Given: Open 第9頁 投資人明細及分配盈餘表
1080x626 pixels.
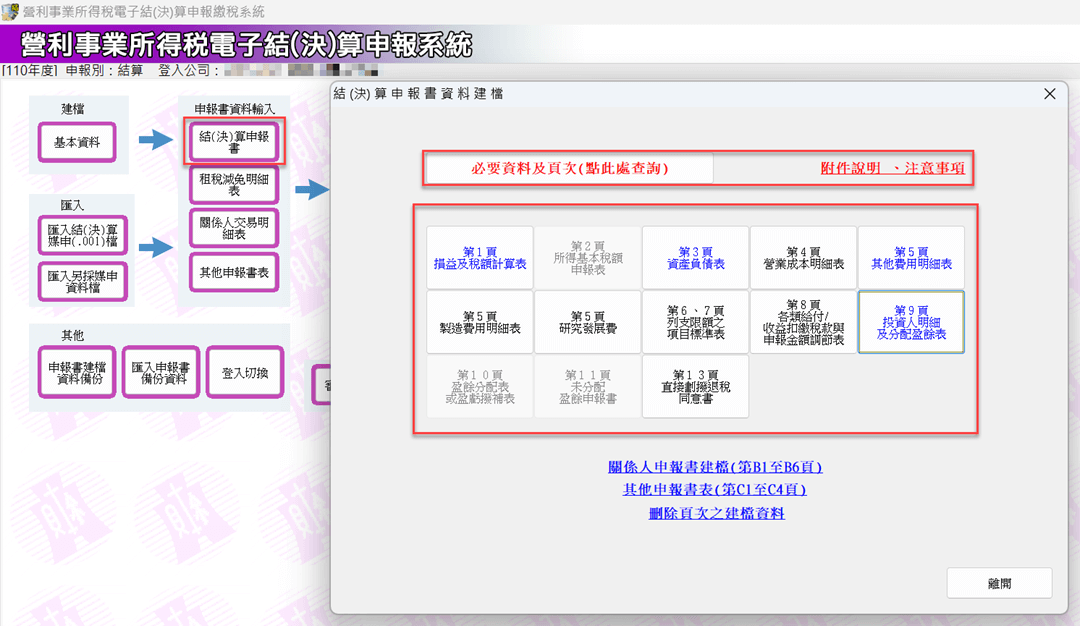Looking at the screenshot, I should [x=911, y=322].
